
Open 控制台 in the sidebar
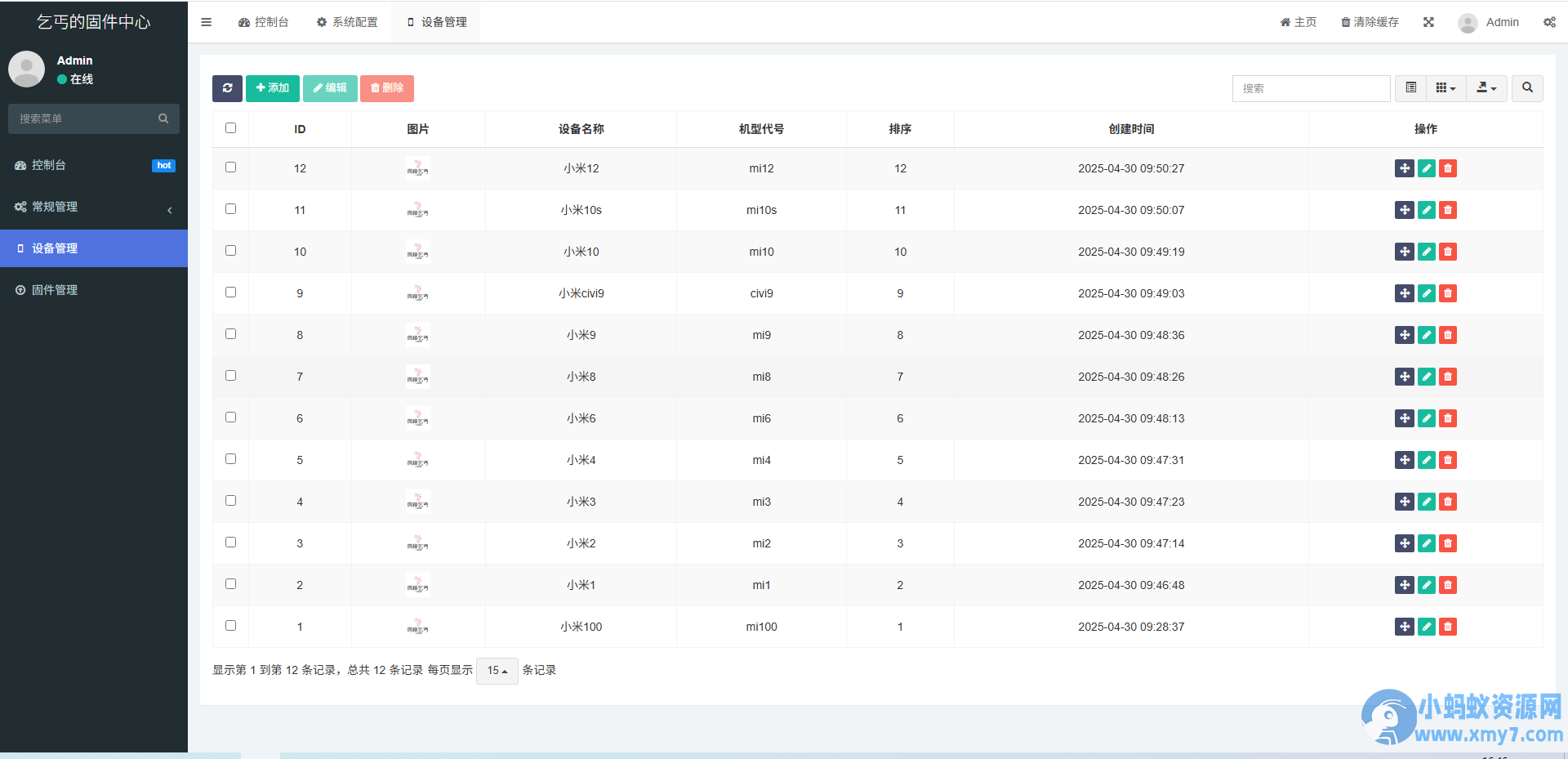(x=94, y=165)
